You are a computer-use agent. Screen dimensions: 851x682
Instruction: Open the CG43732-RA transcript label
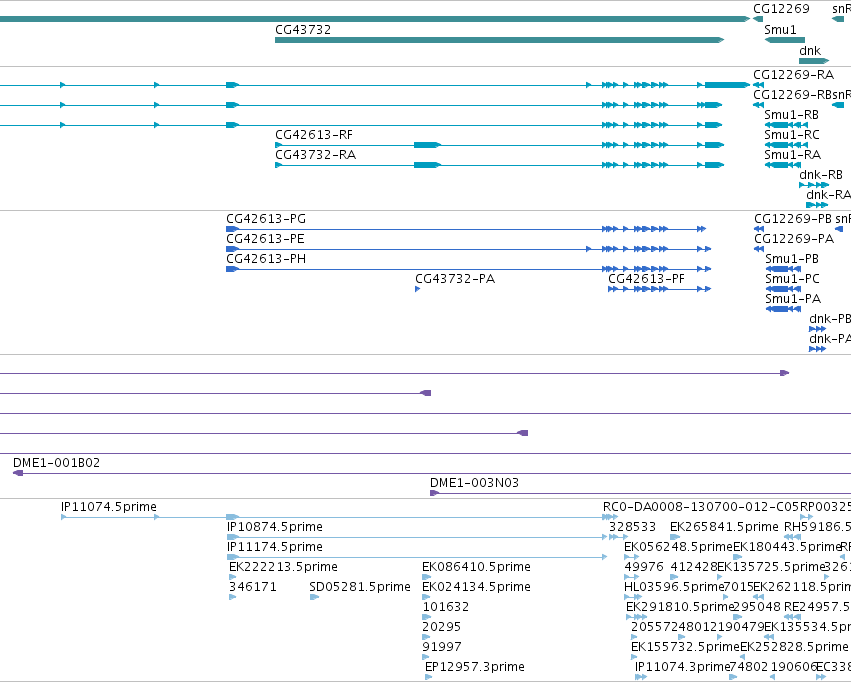coord(315,155)
